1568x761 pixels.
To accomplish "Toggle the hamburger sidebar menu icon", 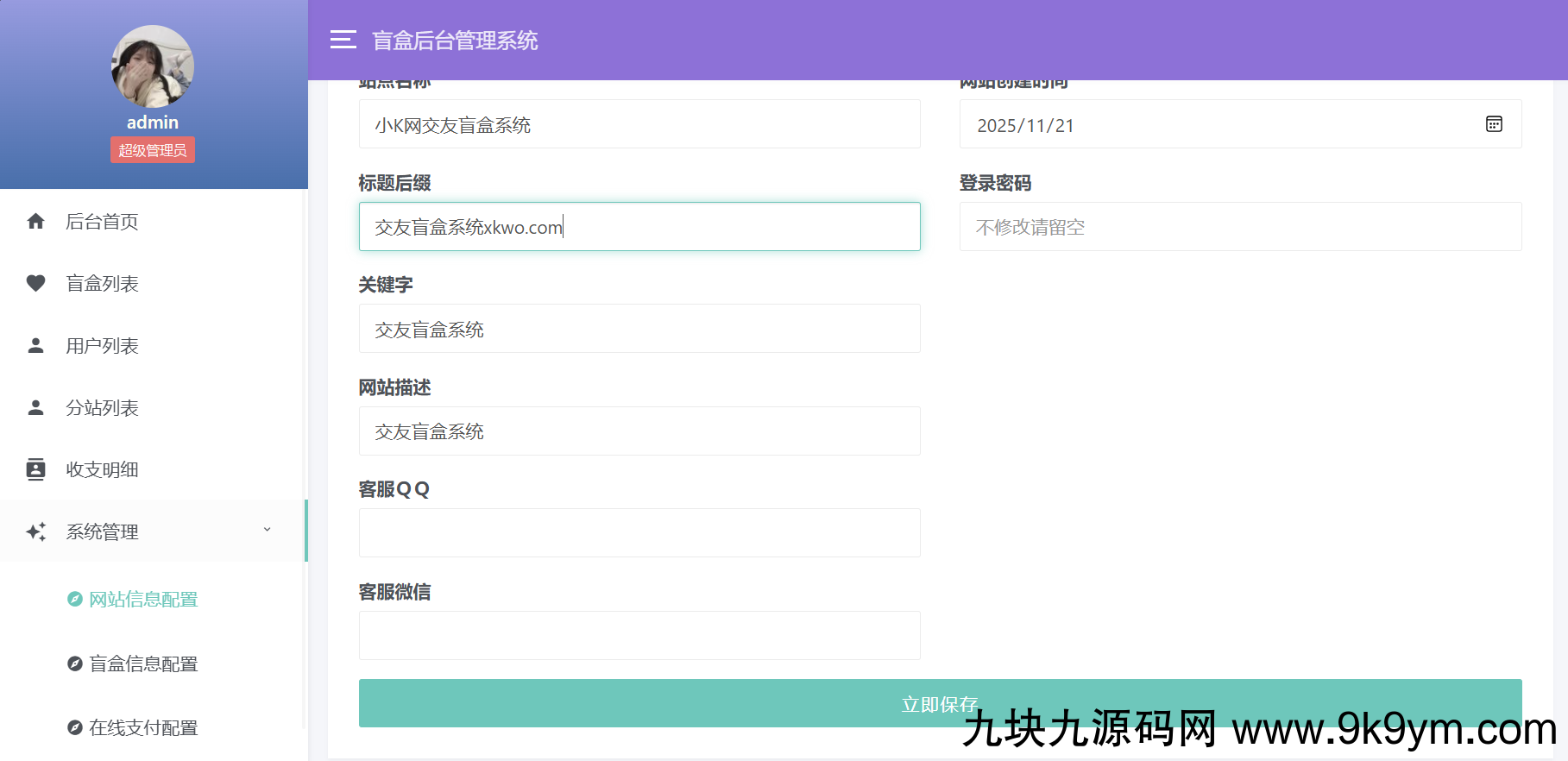I will click(343, 40).
